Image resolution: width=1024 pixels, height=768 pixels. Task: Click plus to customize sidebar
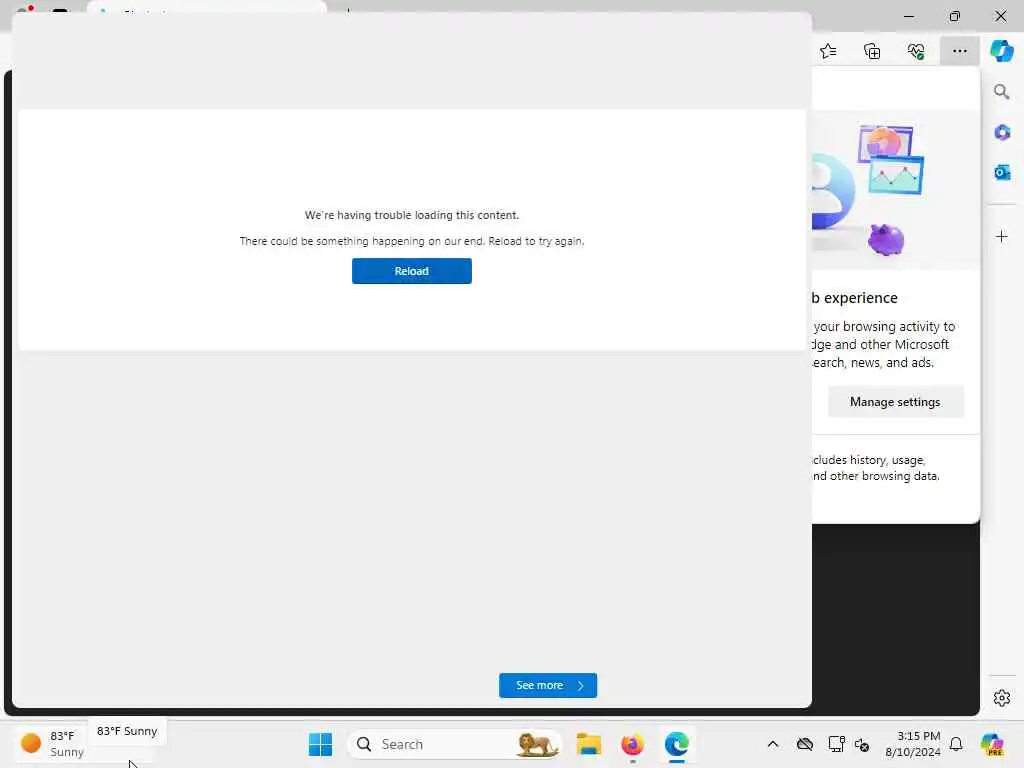[1002, 236]
